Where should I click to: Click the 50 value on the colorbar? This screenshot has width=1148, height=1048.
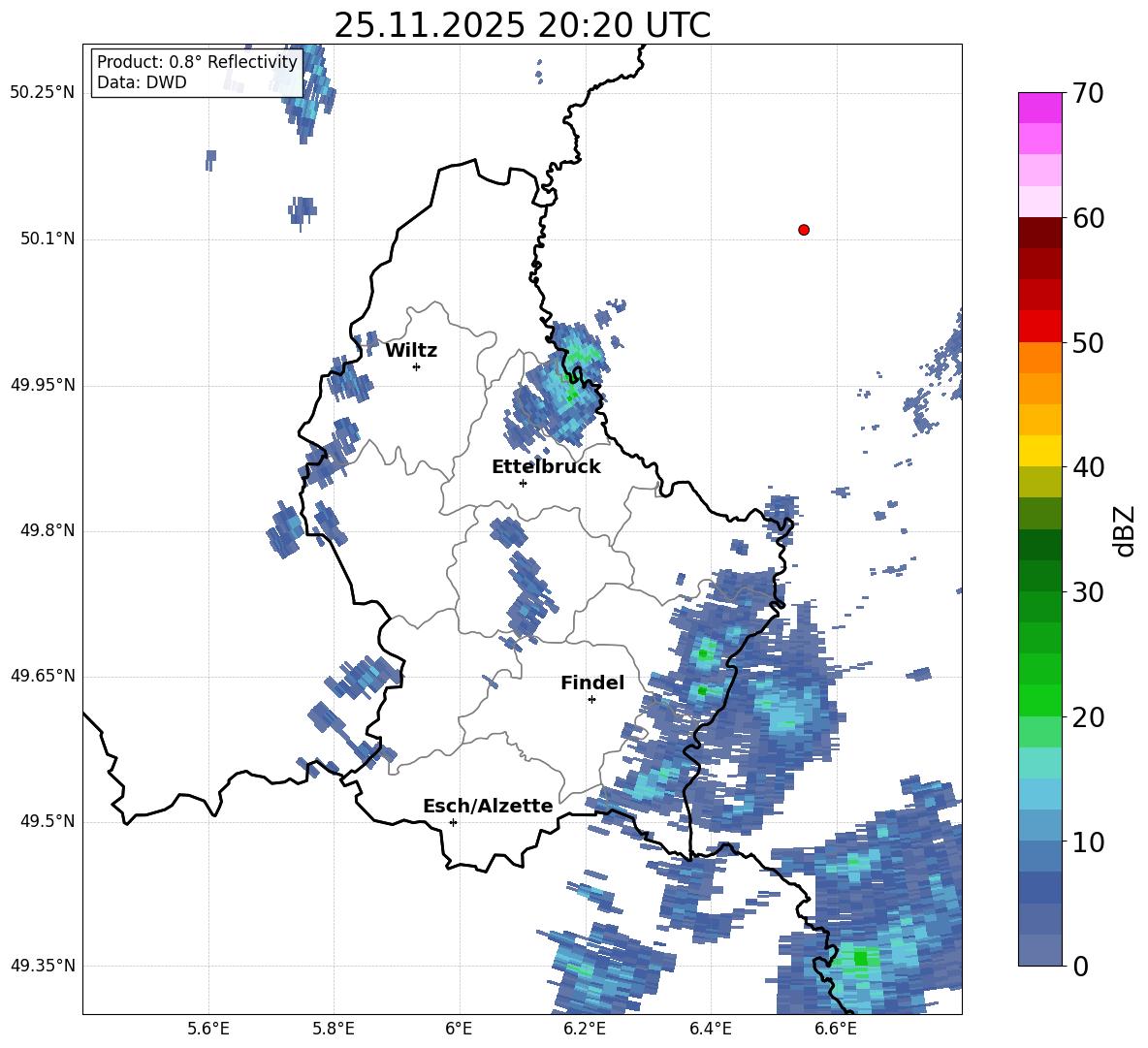coord(1088,343)
